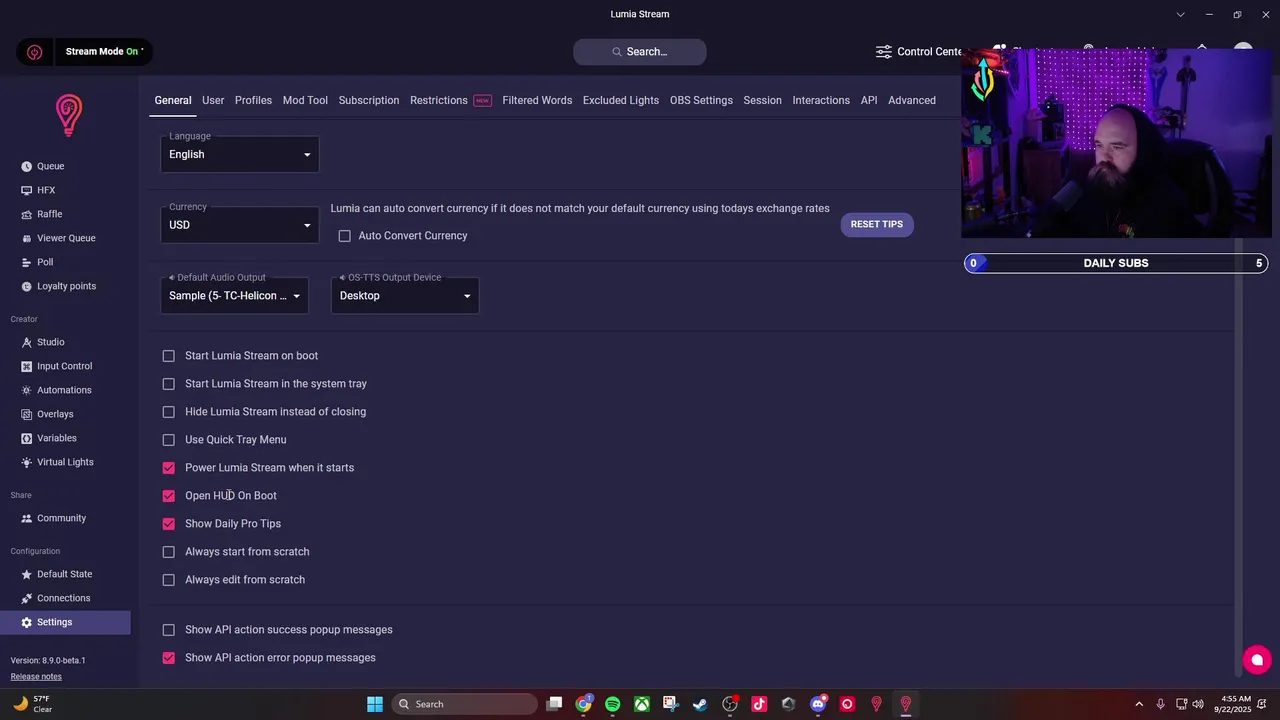Switch to the User tab
This screenshot has height=720, width=1280.
pos(213,100)
